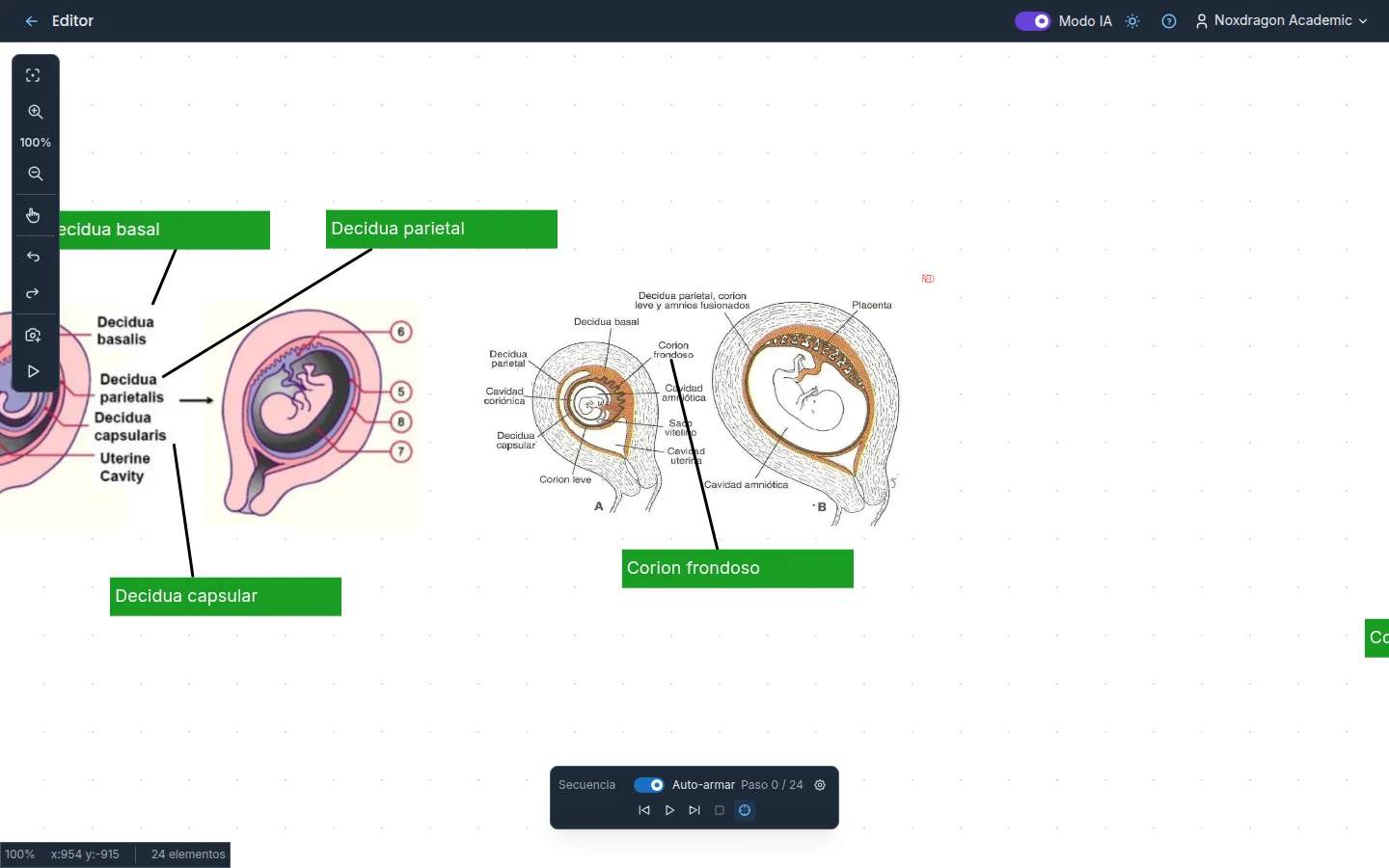
Task: Open the Noxdragon Academic account dropdown
Action: (1282, 21)
